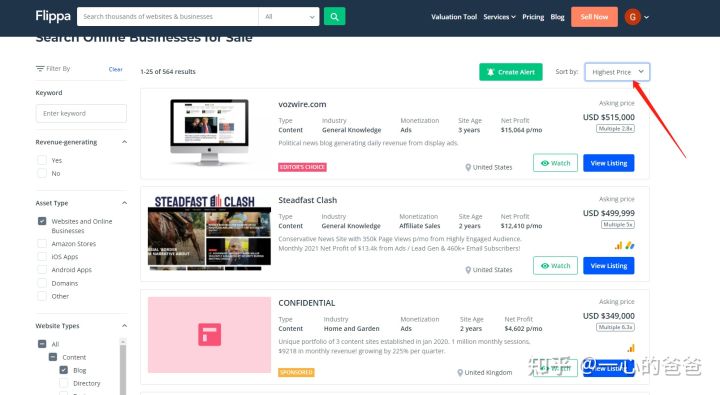The height and width of the screenshot is (395, 720).
Task: Check the Other asset type checkbox
Action: coord(42,296)
